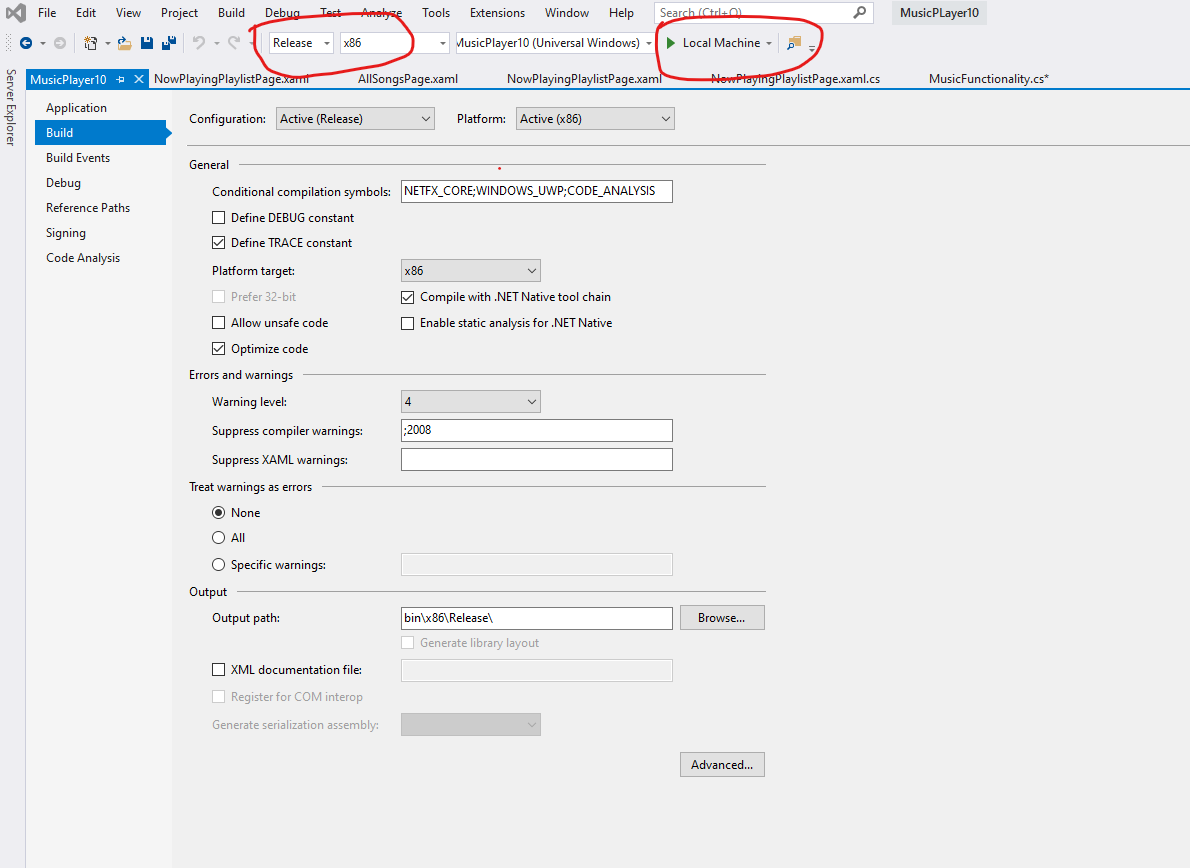The image size is (1190, 868).
Task: Start debugging with the green play icon
Action: click(671, 43)
